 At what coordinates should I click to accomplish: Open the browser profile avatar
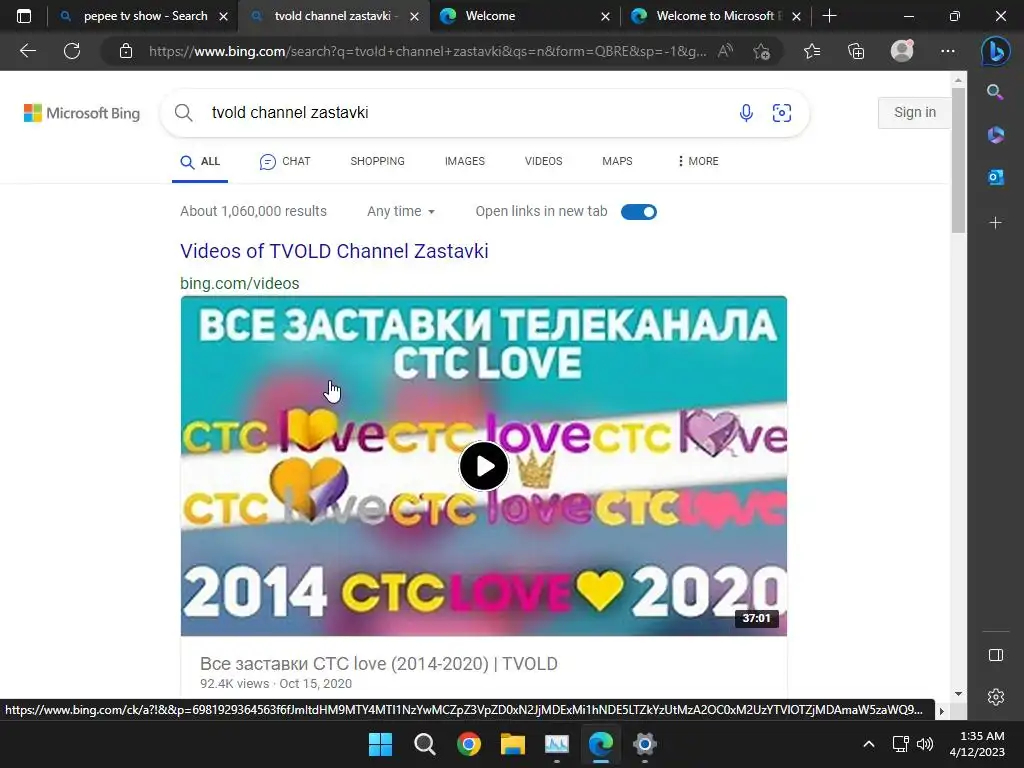click(x=902, y=50)
